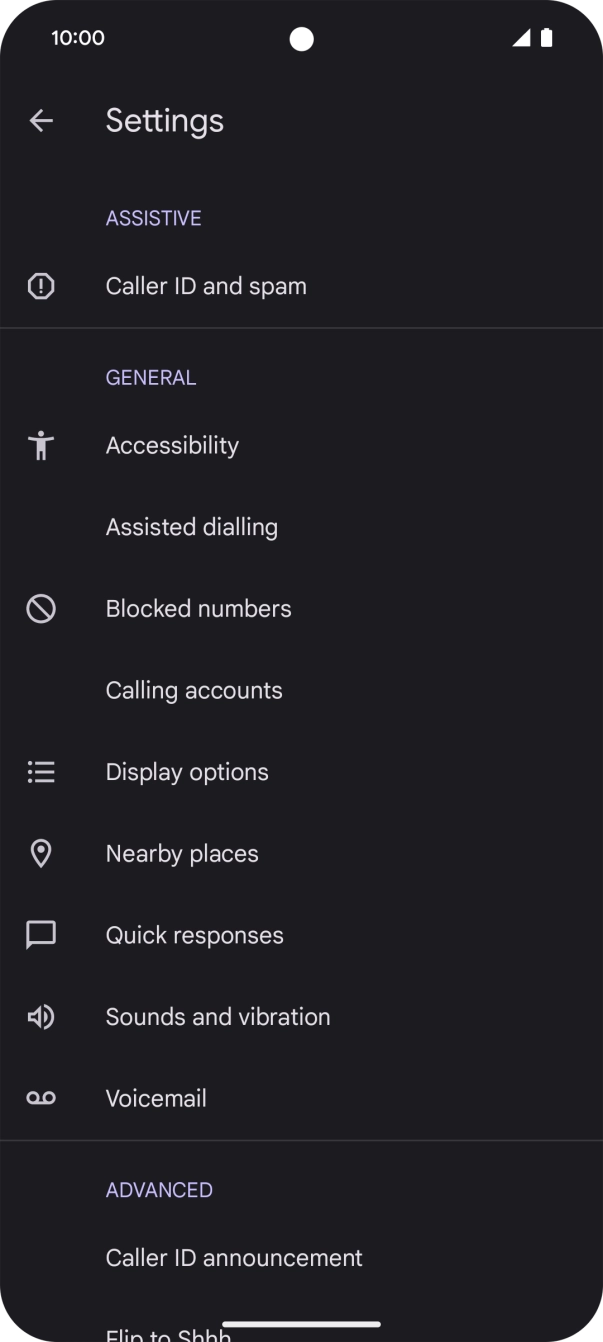
Task: Click the Sounds and vibration speaker icon
Action: [x=40, y=1017]
